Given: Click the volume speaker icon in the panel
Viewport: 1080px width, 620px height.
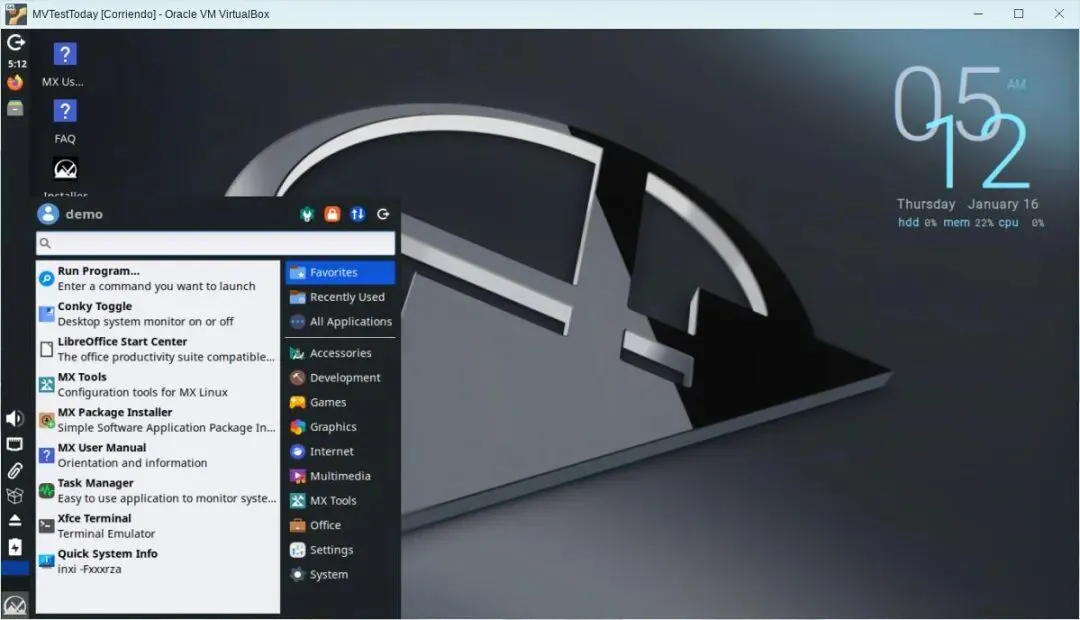Looking at the screenshot, I should click(x=14, y=418).
